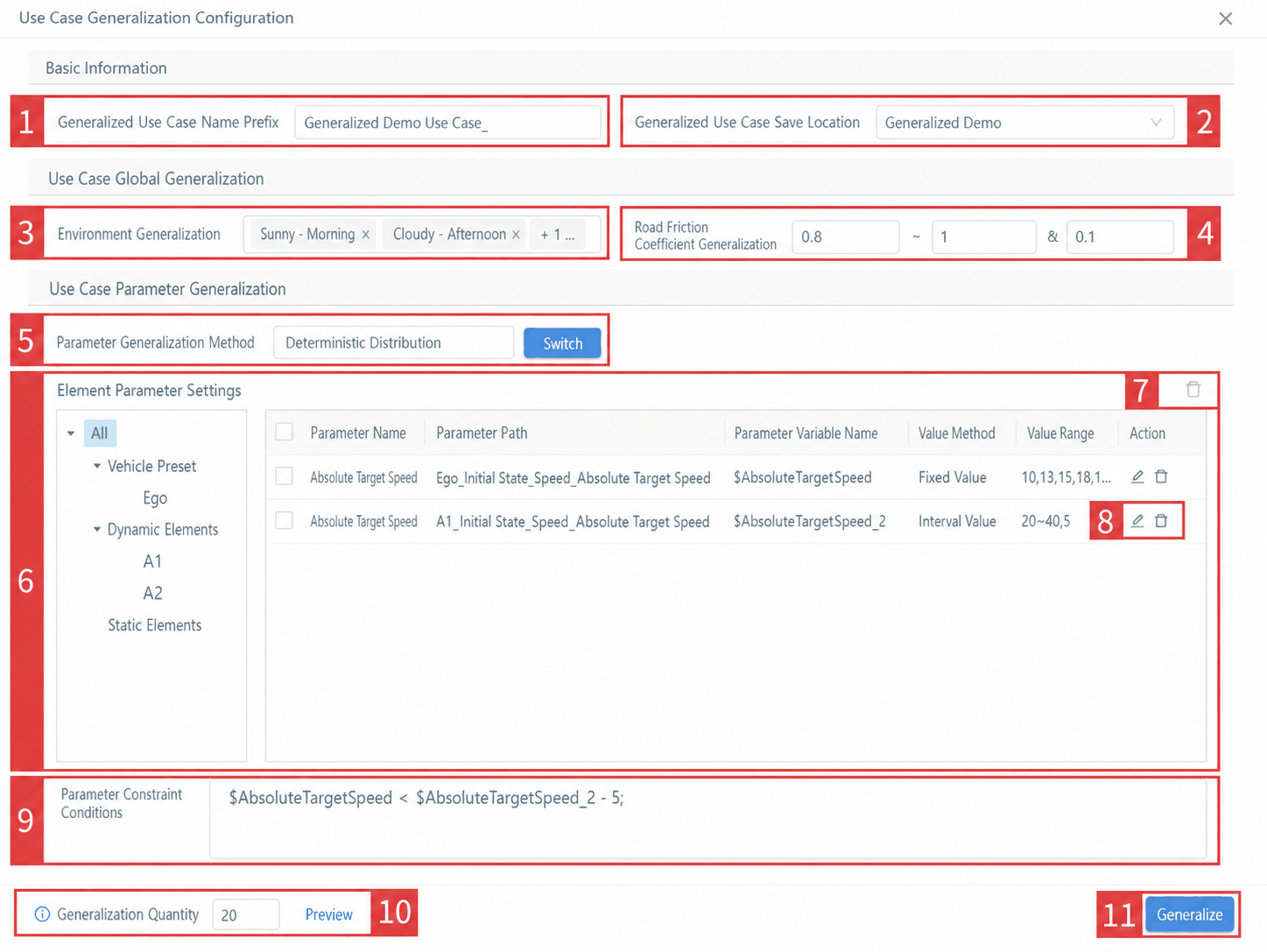Toggle the select-all checkbox in table header
The image size is (1267, 952).
tap(284, 432)
